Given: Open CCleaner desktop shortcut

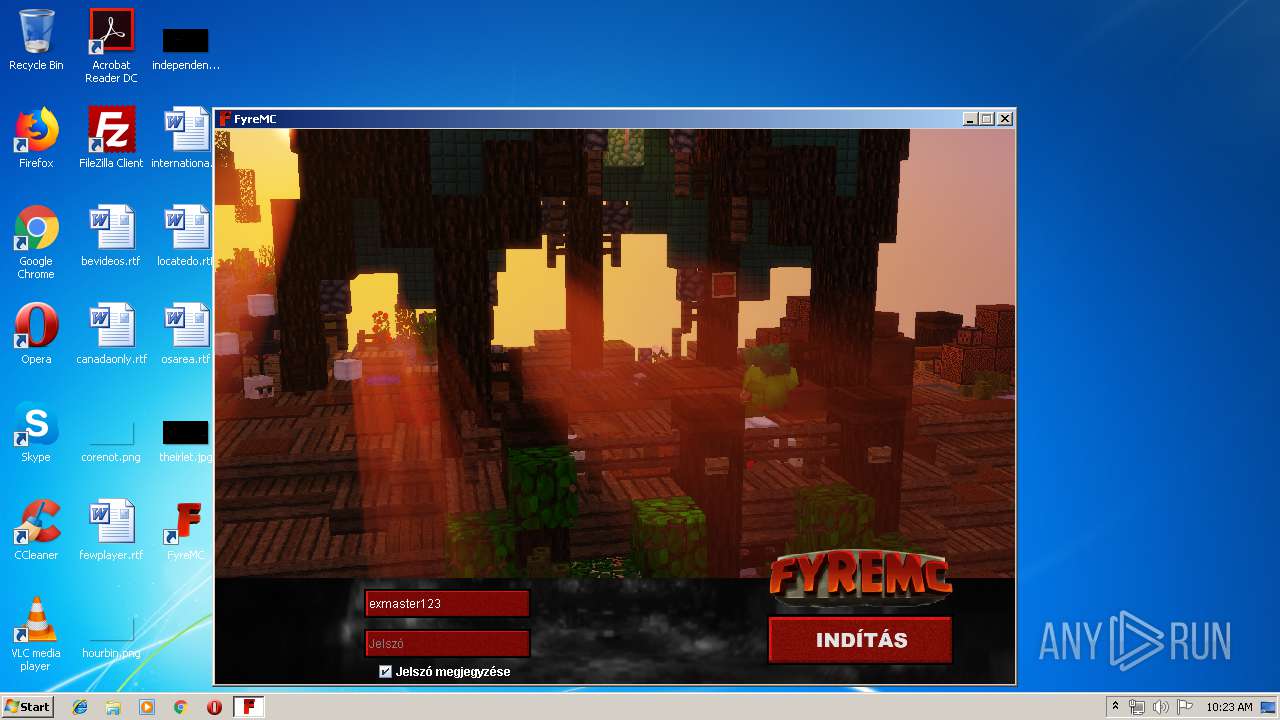Looking at the screenshot, I should (x=36, y=530).
